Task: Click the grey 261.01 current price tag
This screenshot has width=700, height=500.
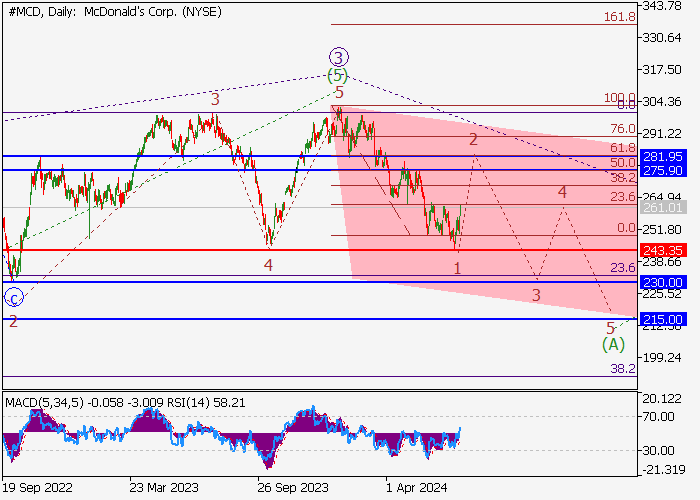Action: tap(663, 207)
